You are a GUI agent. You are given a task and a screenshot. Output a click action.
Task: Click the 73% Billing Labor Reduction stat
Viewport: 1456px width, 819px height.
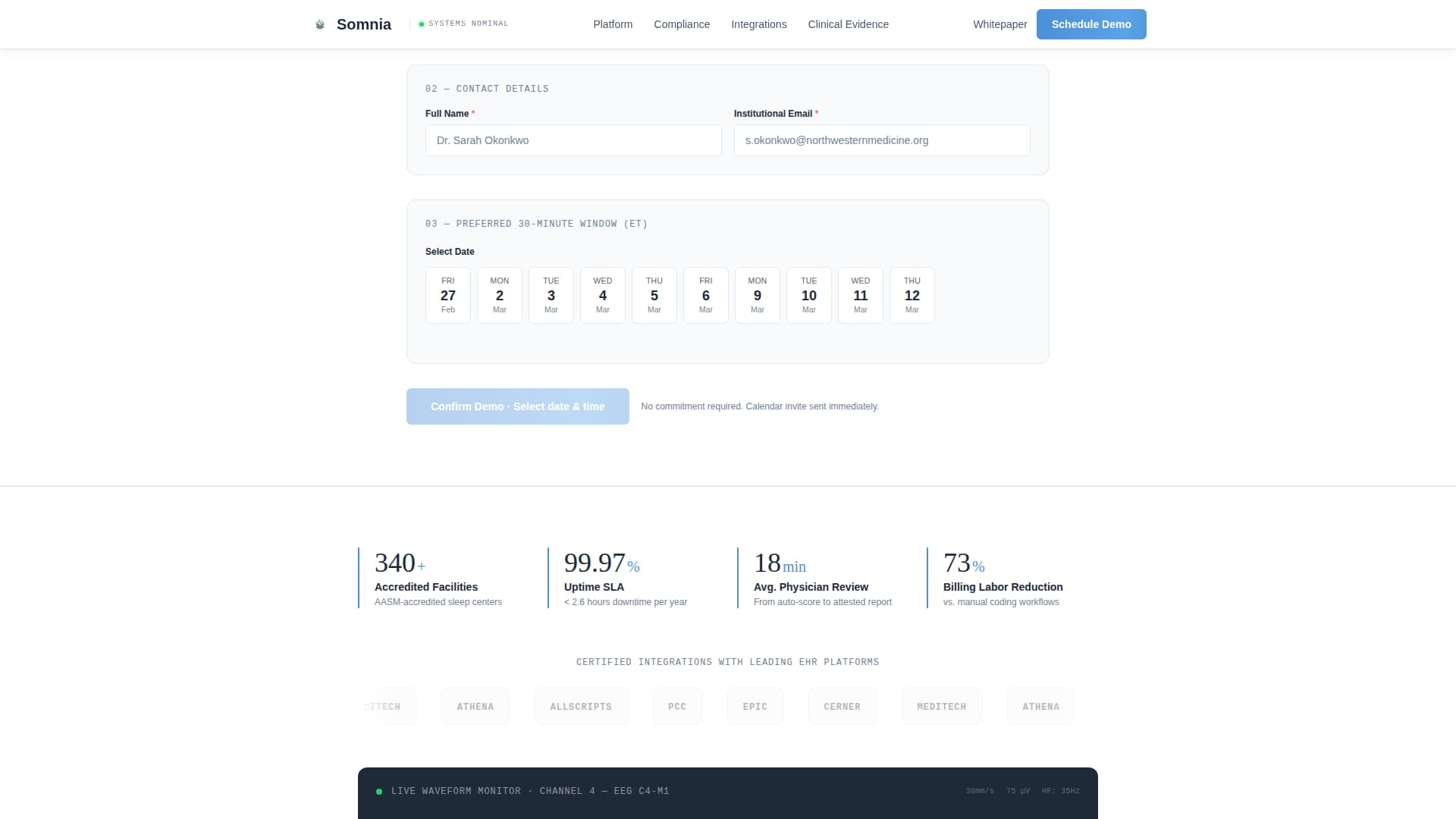click(x=1012, y=578)
